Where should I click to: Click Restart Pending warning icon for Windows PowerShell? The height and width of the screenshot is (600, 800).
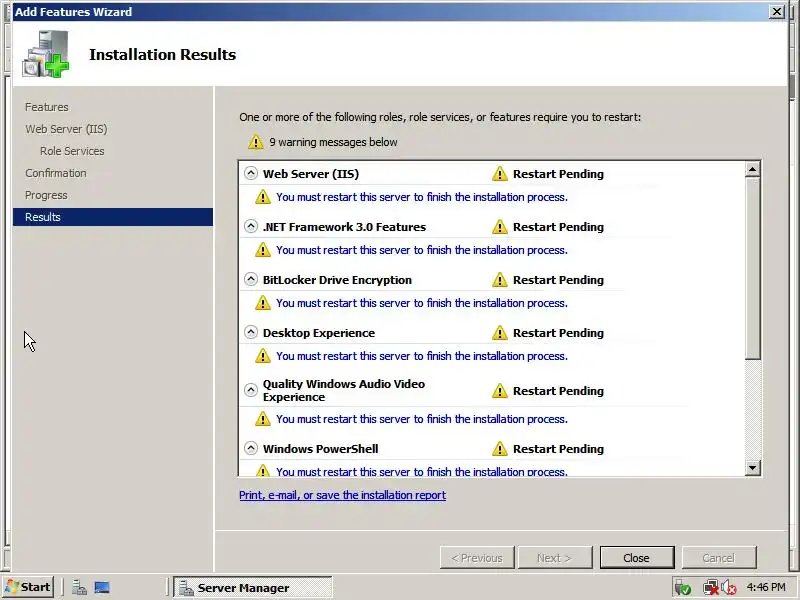500,449
